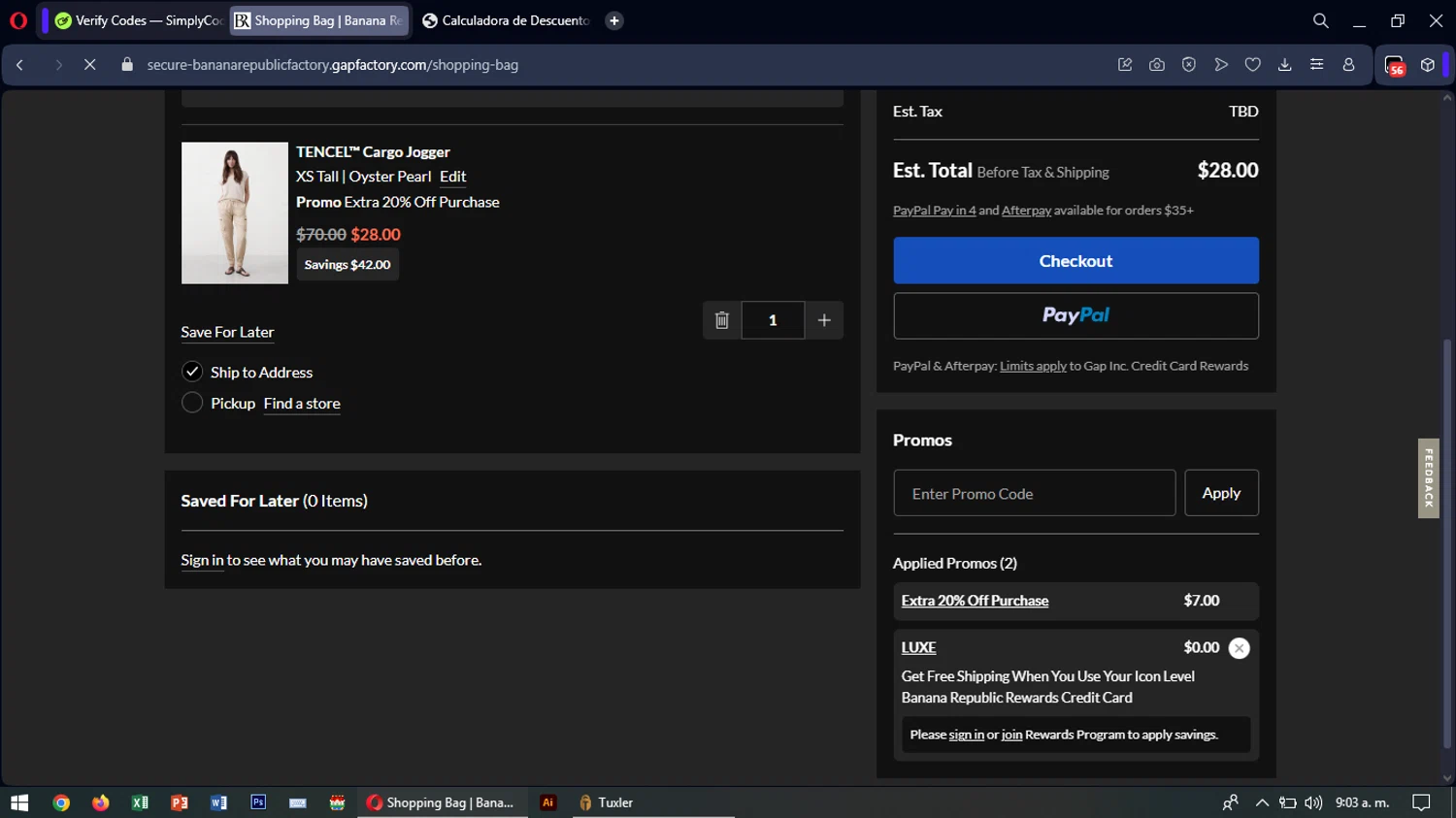Pay with the PayPal button
Screen dimensions: 1456x818
pyautogui.click(x=1075, y=316)
